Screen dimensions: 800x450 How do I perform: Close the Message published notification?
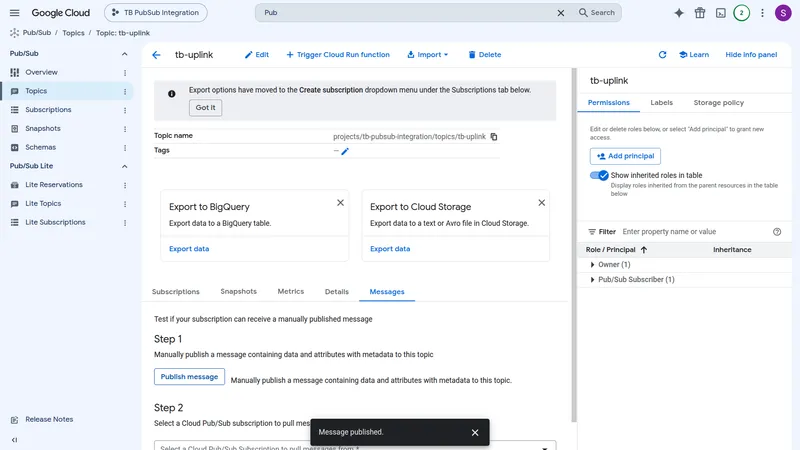pyautogui.click(x=475, y=432)
